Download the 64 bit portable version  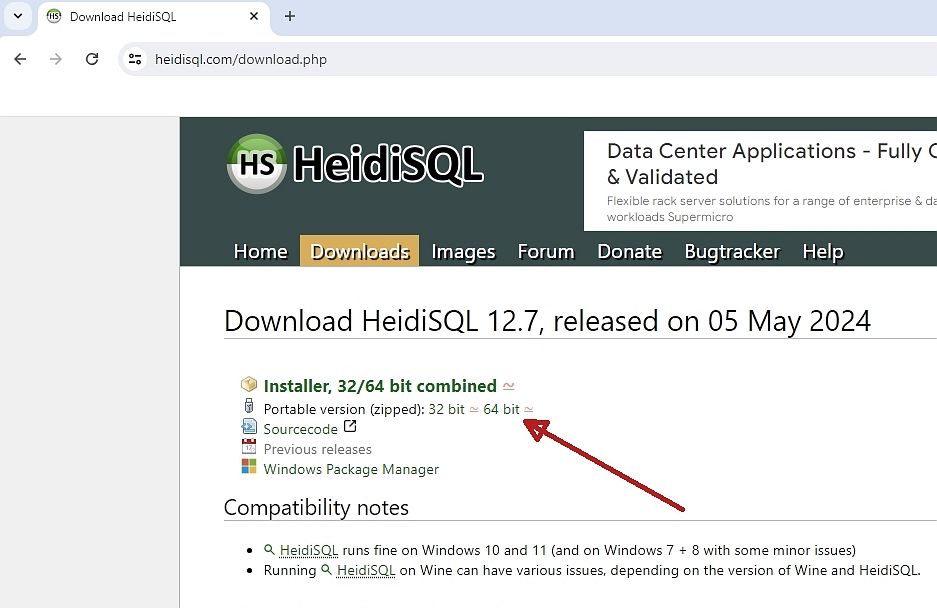[501, 409]
